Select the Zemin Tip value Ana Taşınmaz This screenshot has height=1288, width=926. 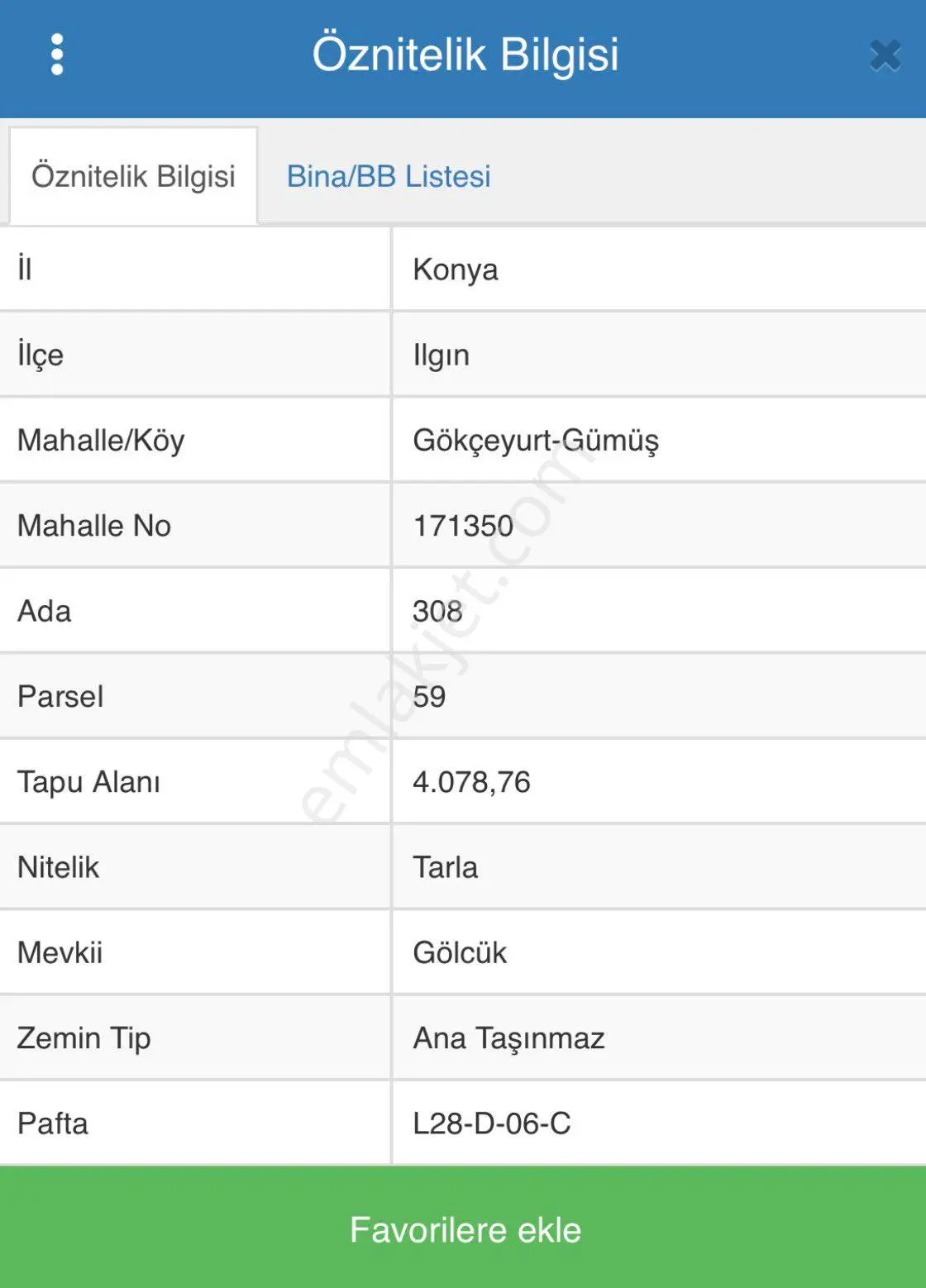click(508, 1038)
